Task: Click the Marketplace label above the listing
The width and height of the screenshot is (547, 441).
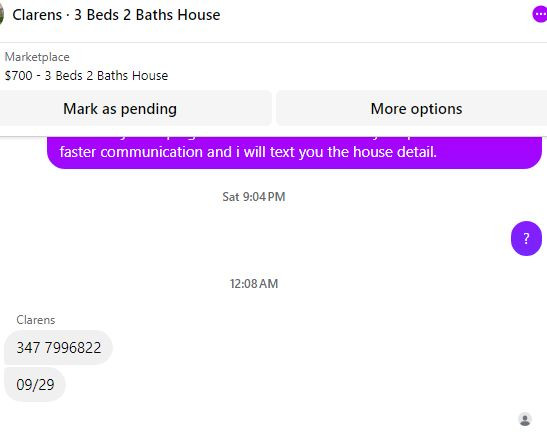Action: pos(37,57)
